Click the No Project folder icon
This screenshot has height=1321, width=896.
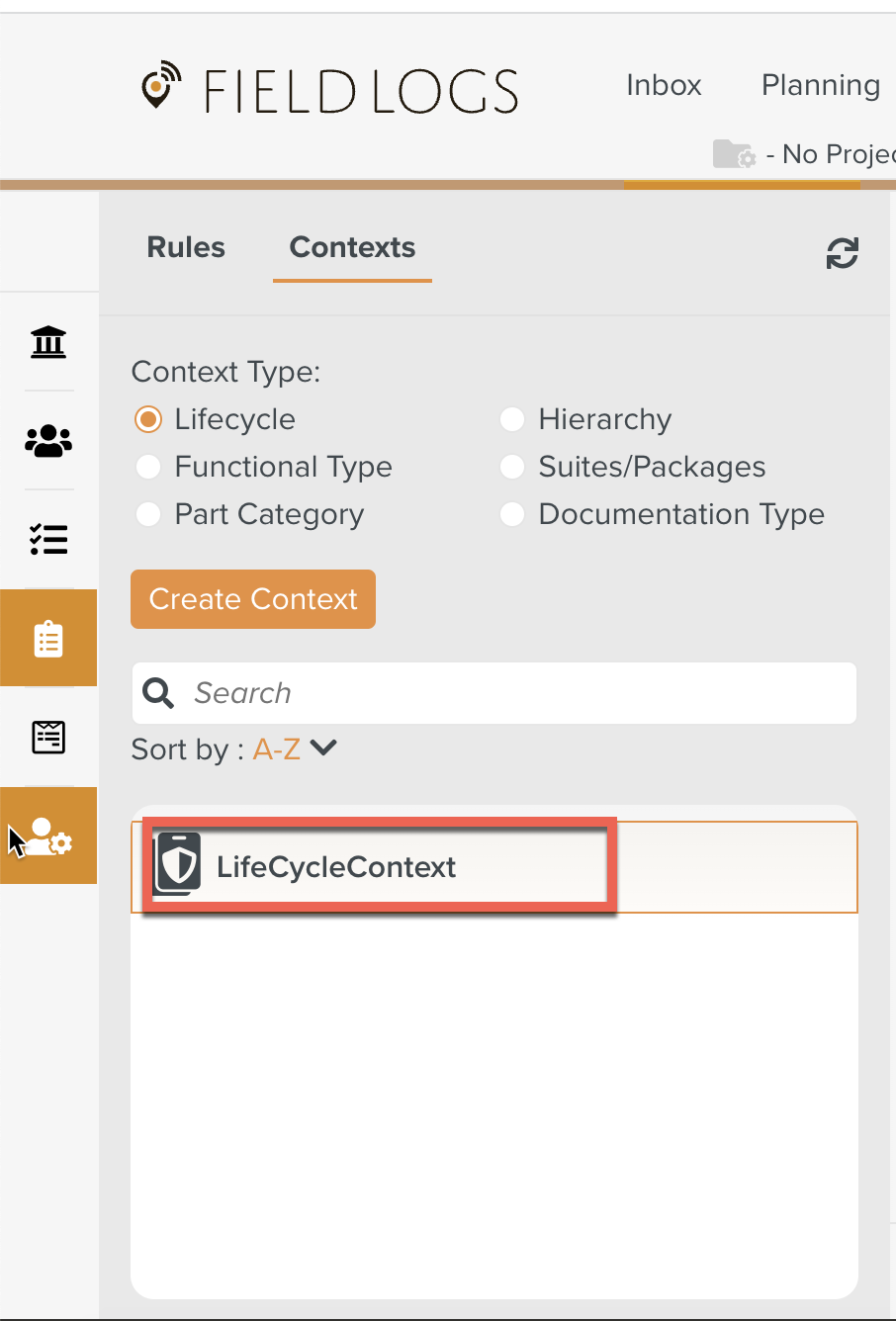(x=733, y=154)
